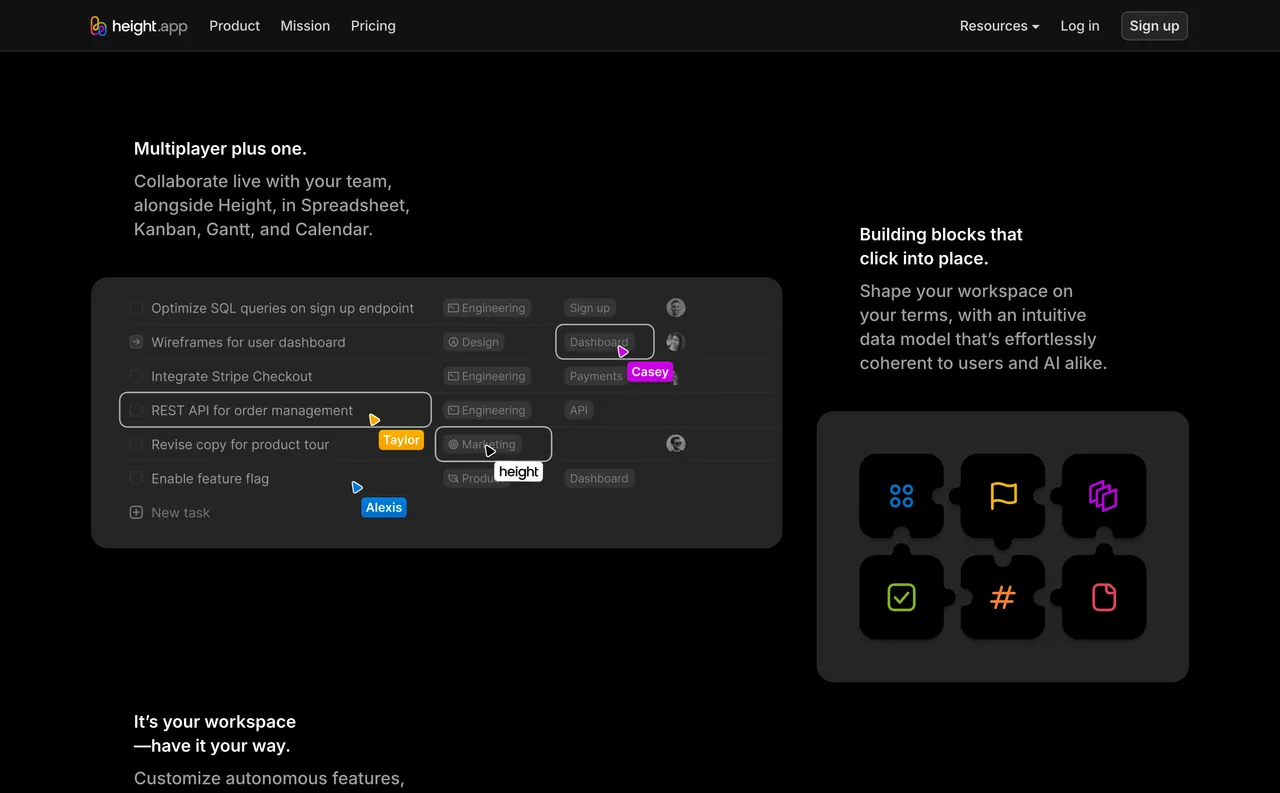Screen dimensions: 1280x793
Task: Click the purple layered-copies puzzle icon
Action: [x=1102, y=495]
